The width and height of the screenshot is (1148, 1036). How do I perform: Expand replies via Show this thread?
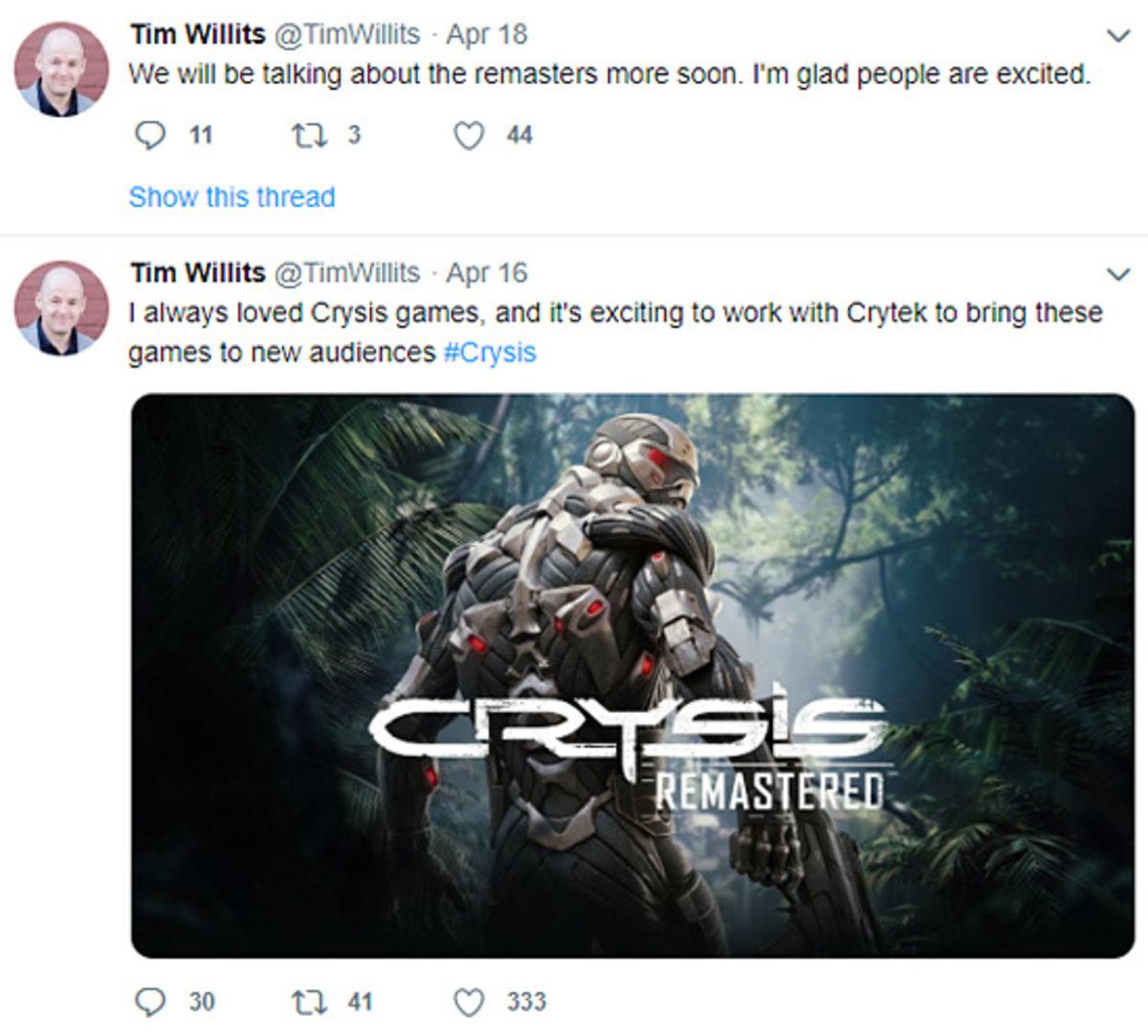coord(232,197)
